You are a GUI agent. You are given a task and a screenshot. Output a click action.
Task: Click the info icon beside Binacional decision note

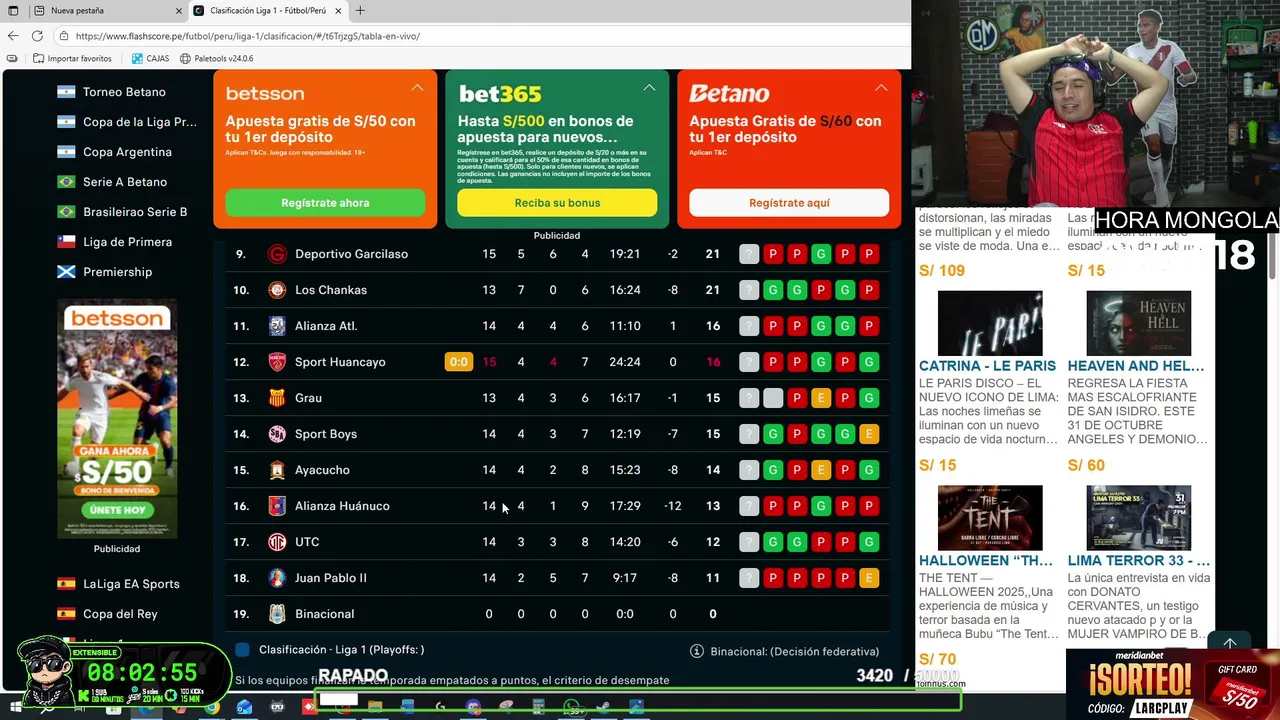[697, 651]
